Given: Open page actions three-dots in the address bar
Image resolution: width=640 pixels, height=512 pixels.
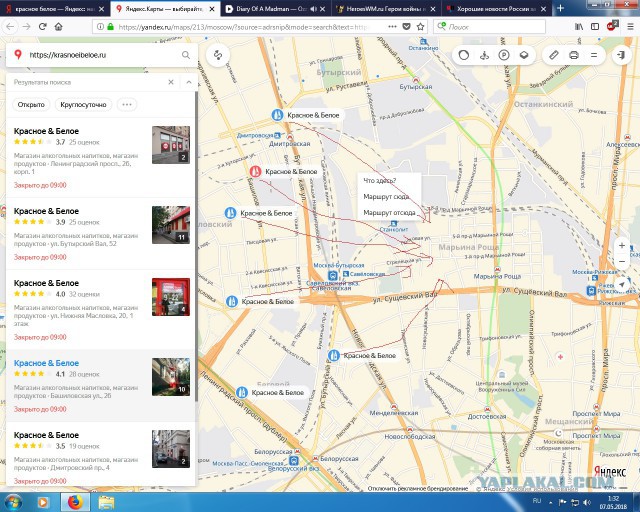Looking at the screenshot, I should click(392, 27).
